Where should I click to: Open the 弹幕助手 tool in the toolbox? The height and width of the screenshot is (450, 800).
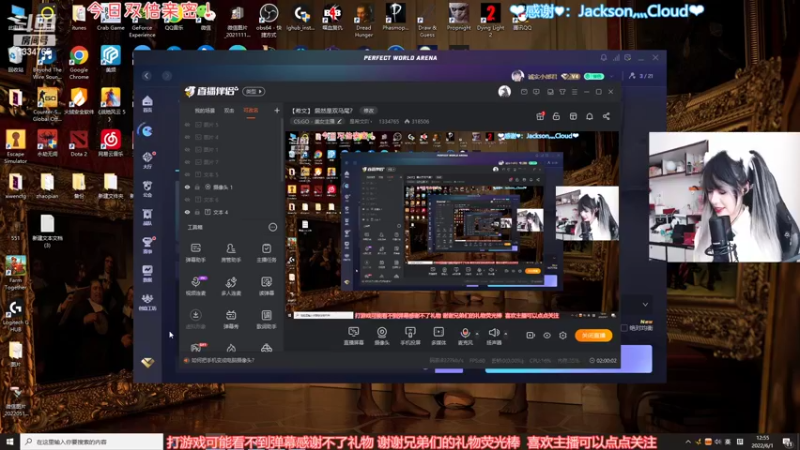[x=195, y=253]
